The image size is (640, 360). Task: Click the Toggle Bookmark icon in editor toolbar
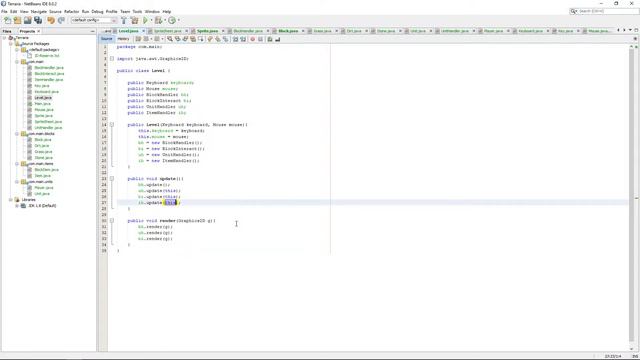[225, 39]
